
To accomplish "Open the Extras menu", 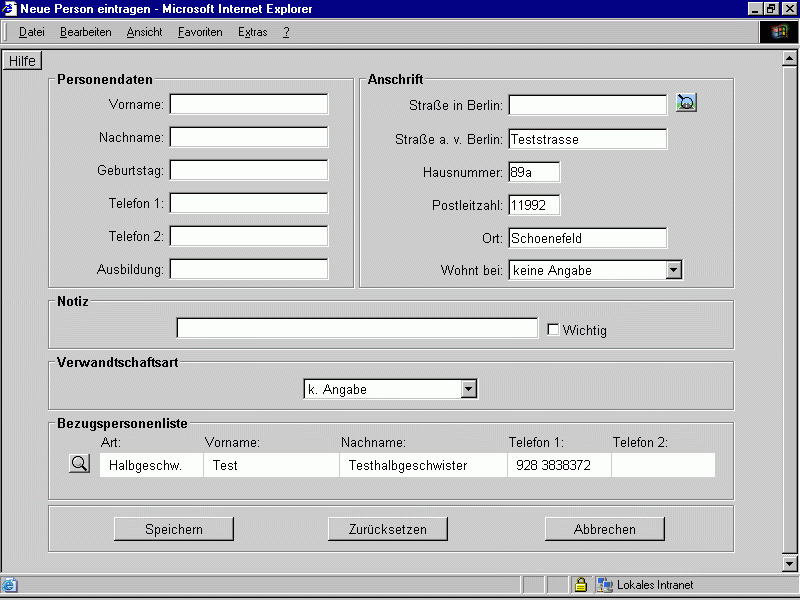I will [253, 32].
